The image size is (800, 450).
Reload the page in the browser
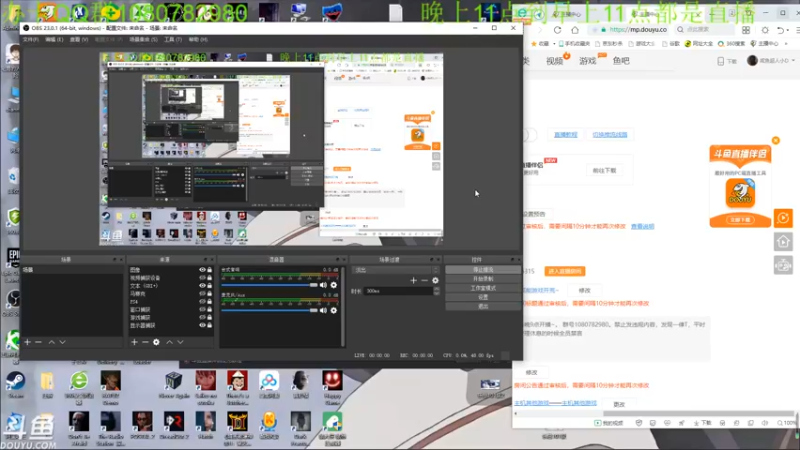click(557, 30)
